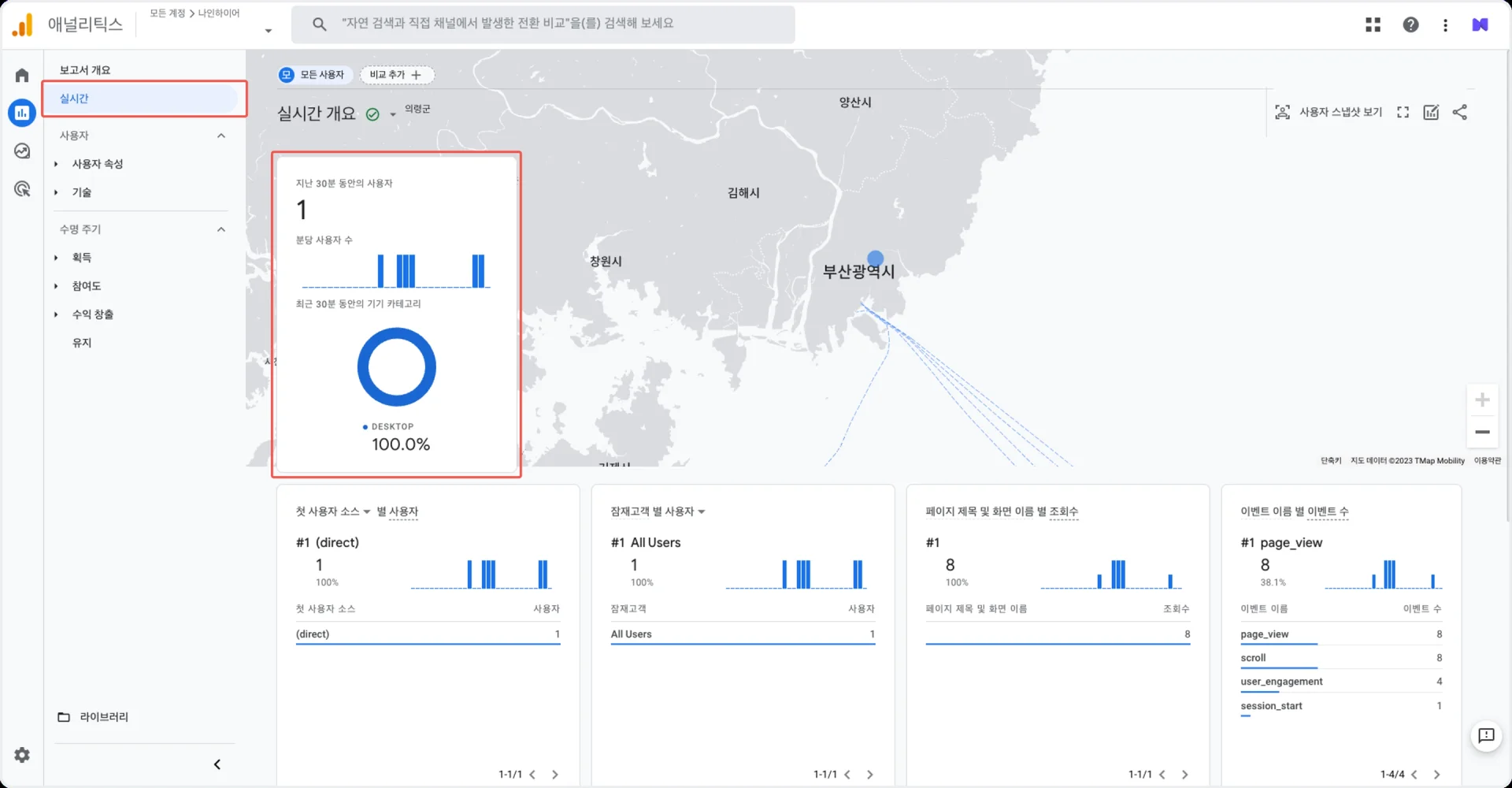1512x788 pixels.
Task: Click the customize report edit icon
Action: [x=1431, y=113]
